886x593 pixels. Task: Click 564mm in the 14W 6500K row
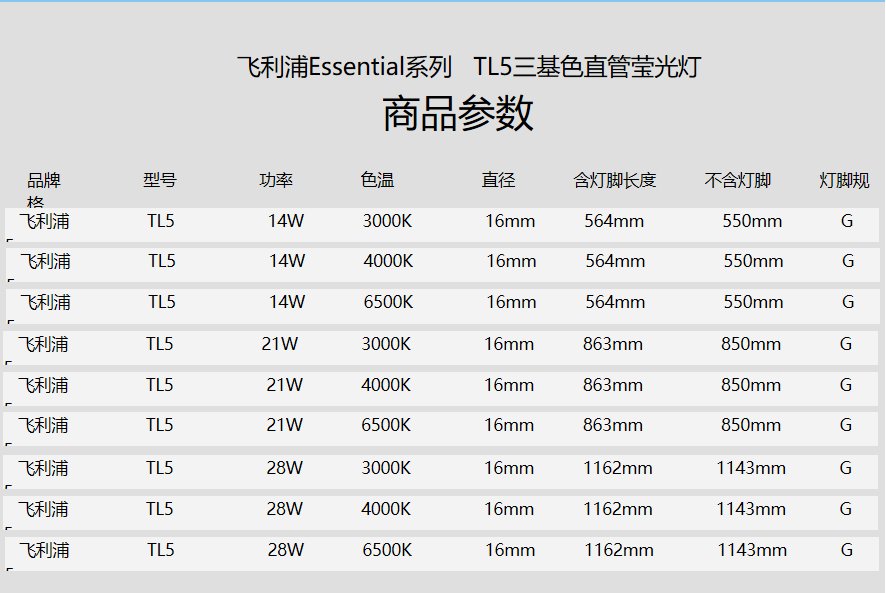(x=615, y=302)
